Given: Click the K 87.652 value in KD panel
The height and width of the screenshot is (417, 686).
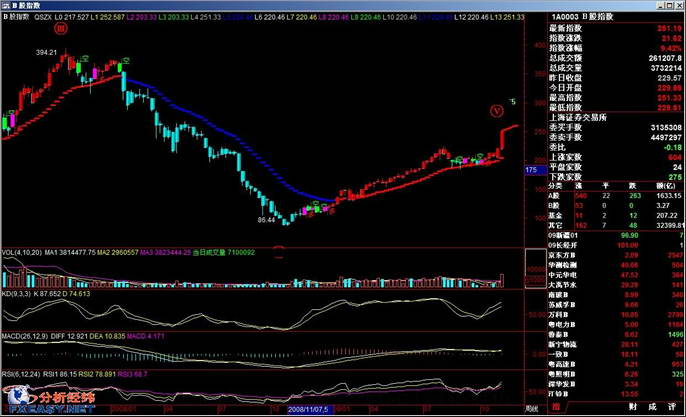Looking at the screenshot, I should (x=47, y=294).
